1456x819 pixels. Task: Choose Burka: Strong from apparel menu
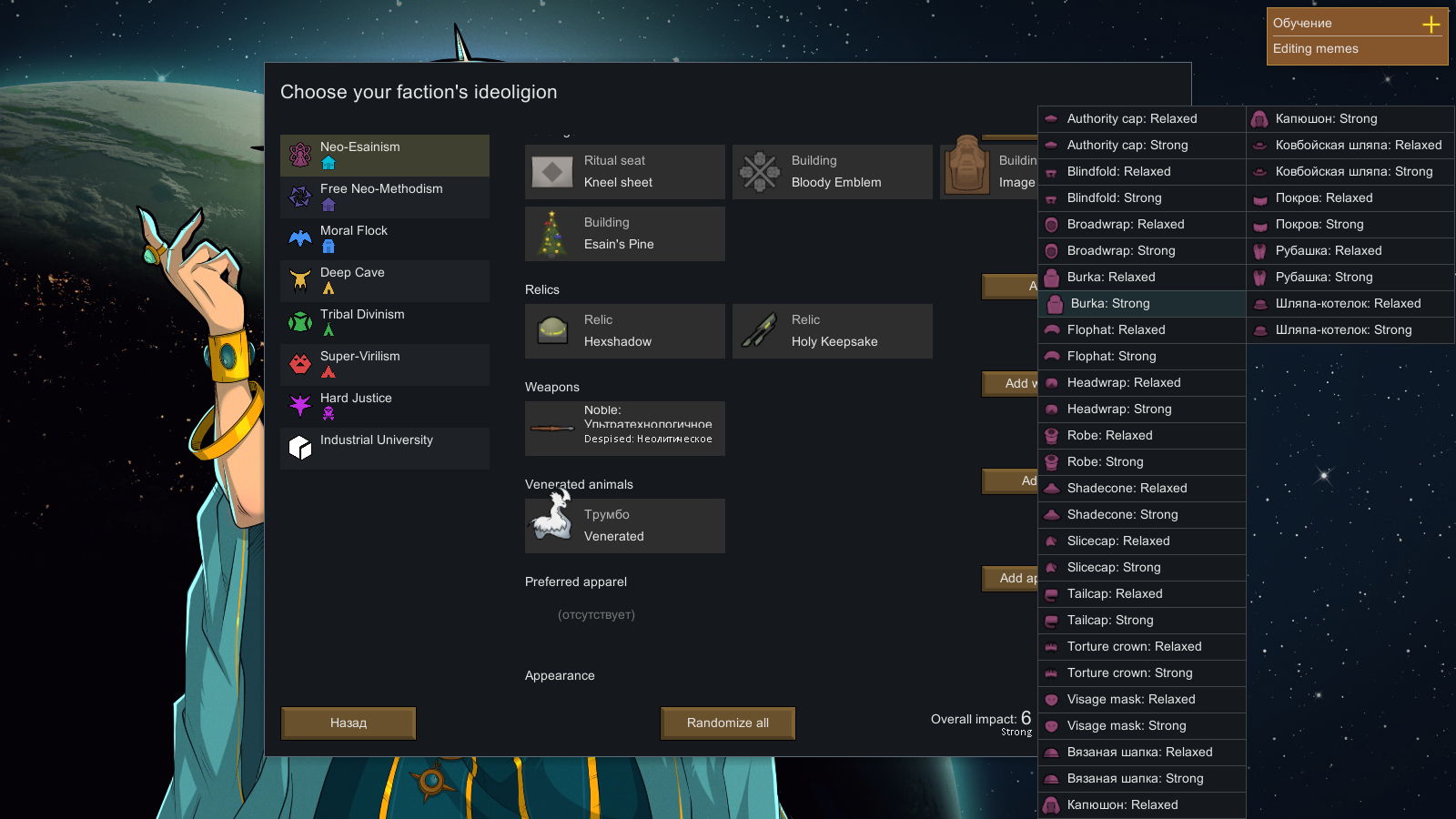[x=1142, y=304]
